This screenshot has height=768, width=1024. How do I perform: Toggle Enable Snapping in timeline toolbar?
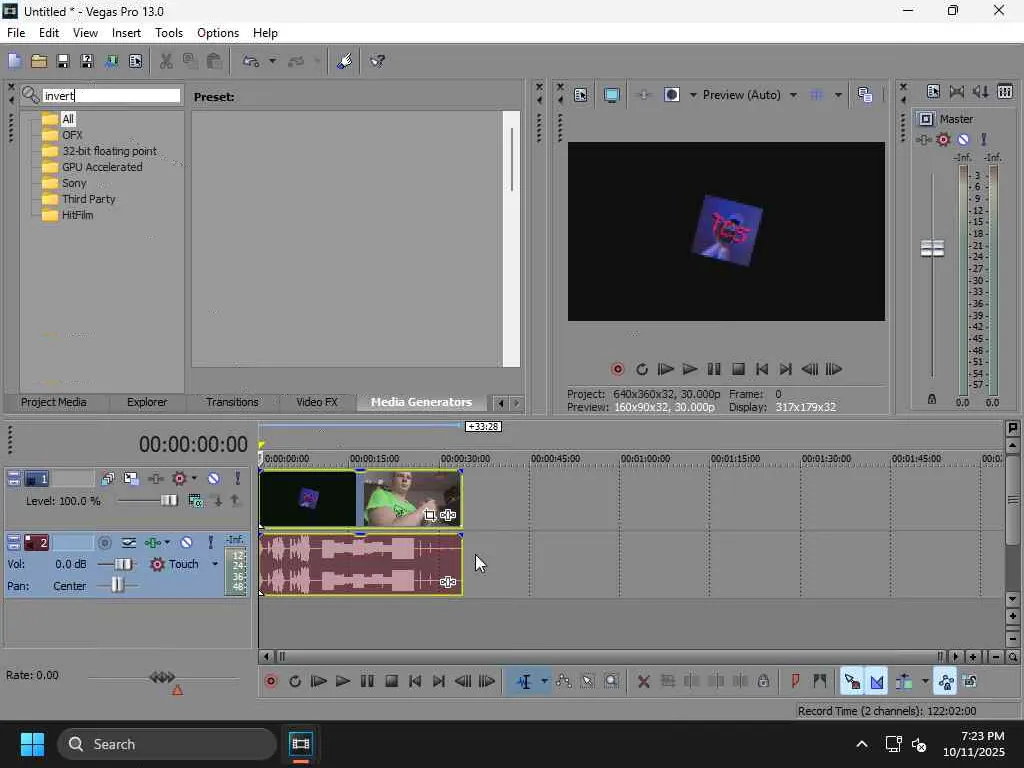click(852, 682)
